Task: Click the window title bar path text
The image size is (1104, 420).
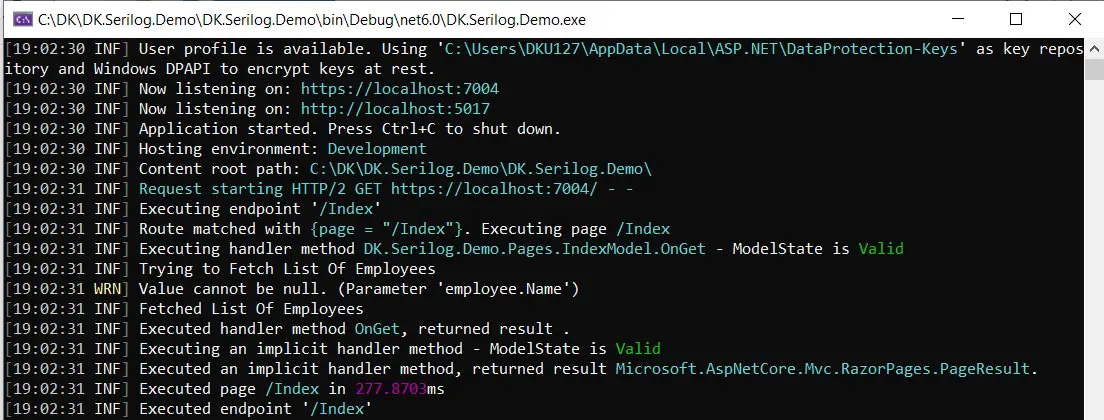Action: tap(311, 20)
